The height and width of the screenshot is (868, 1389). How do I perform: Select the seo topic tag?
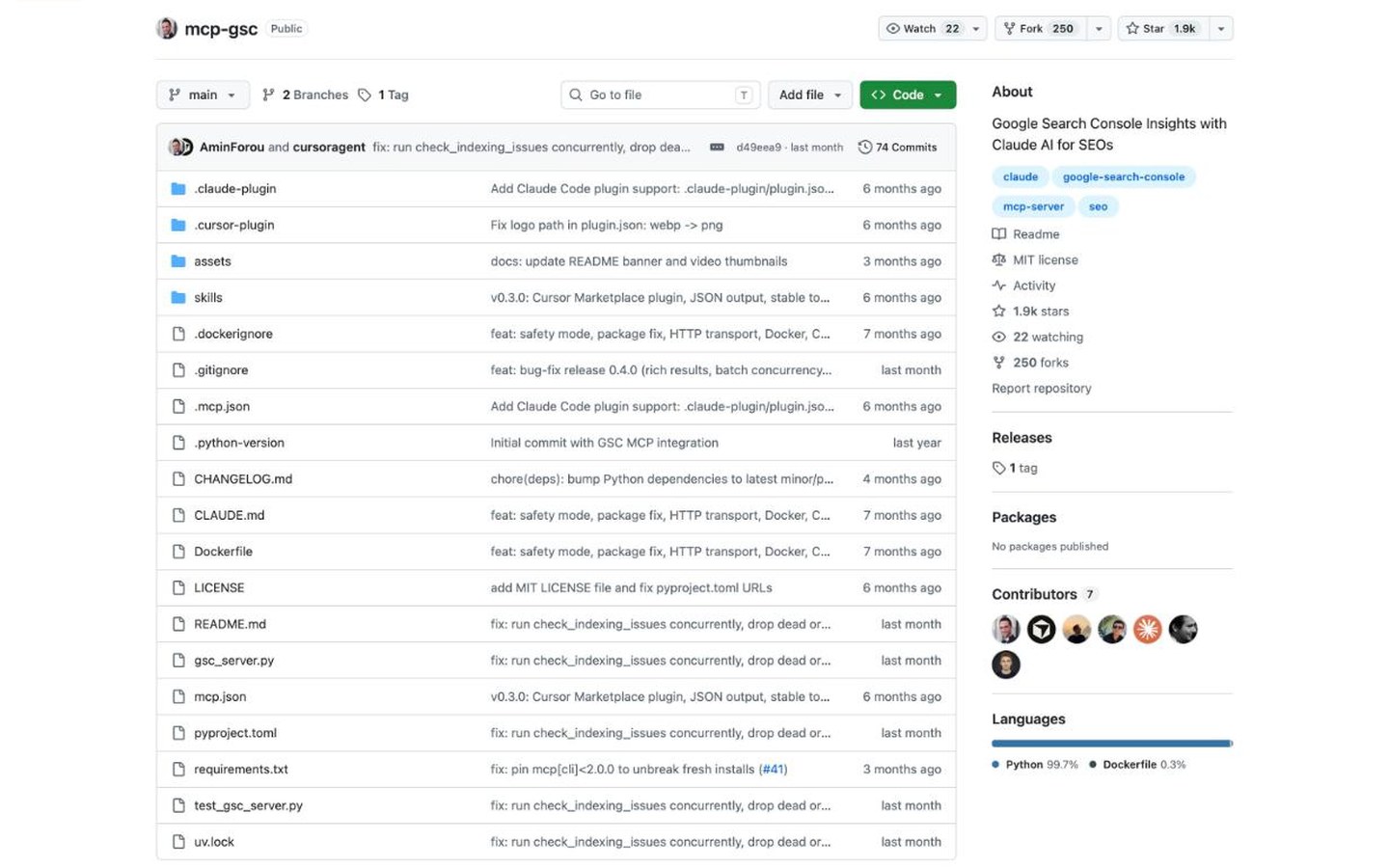coord(1098,206)
